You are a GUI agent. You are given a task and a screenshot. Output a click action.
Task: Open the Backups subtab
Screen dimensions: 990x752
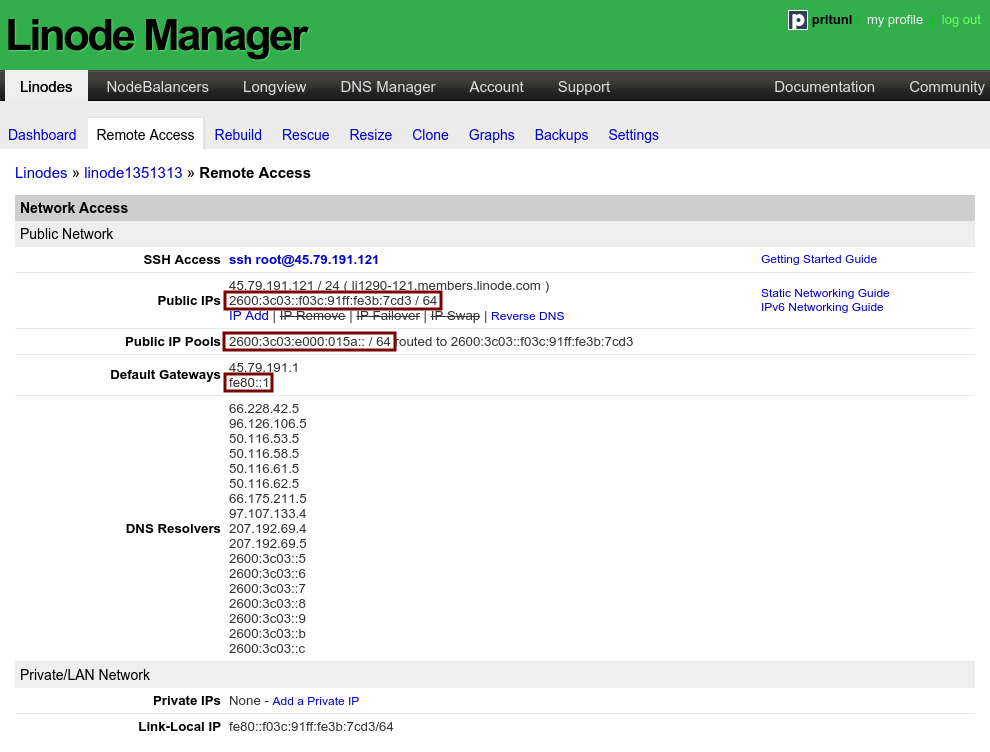561,135
